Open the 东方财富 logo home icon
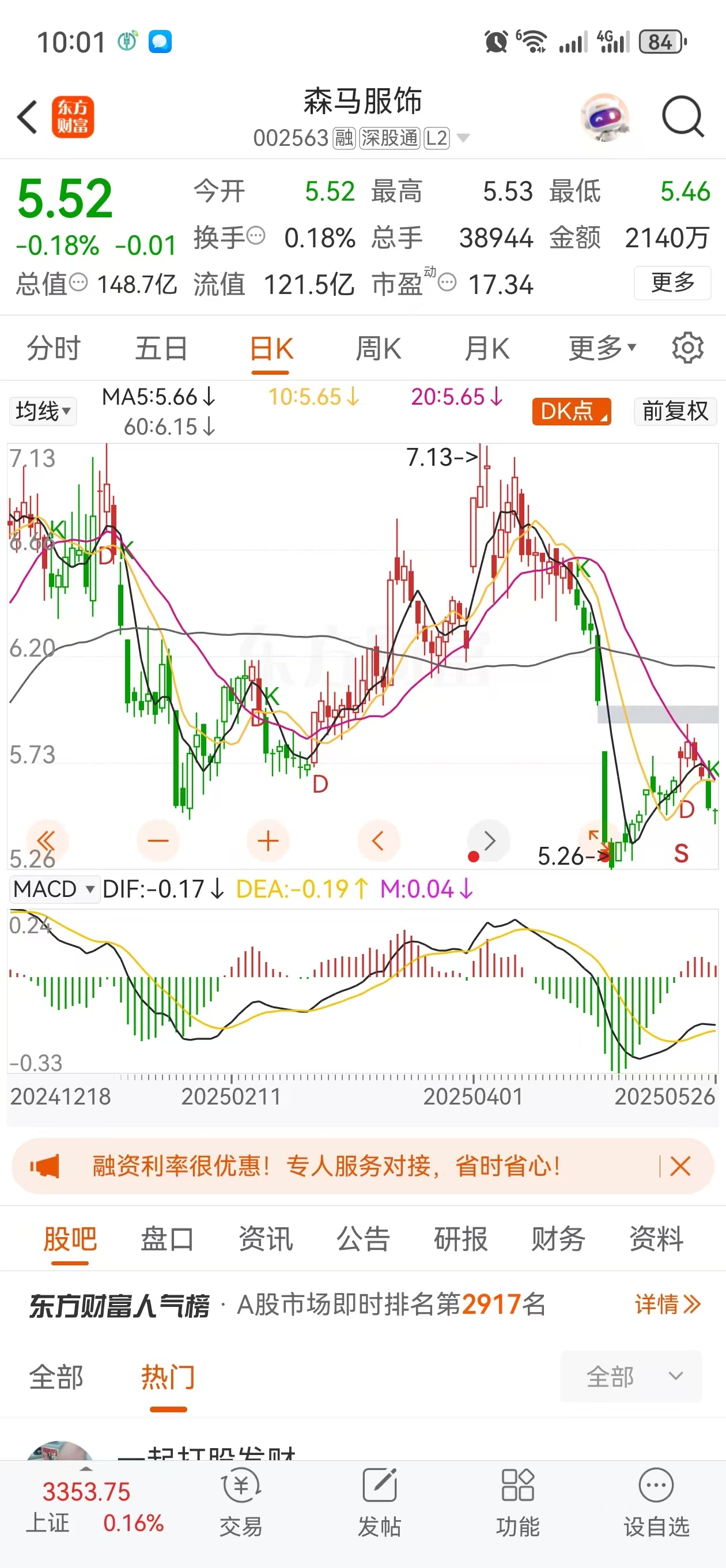This screenshot has width=726, height=1568. [x=73, y=117]
